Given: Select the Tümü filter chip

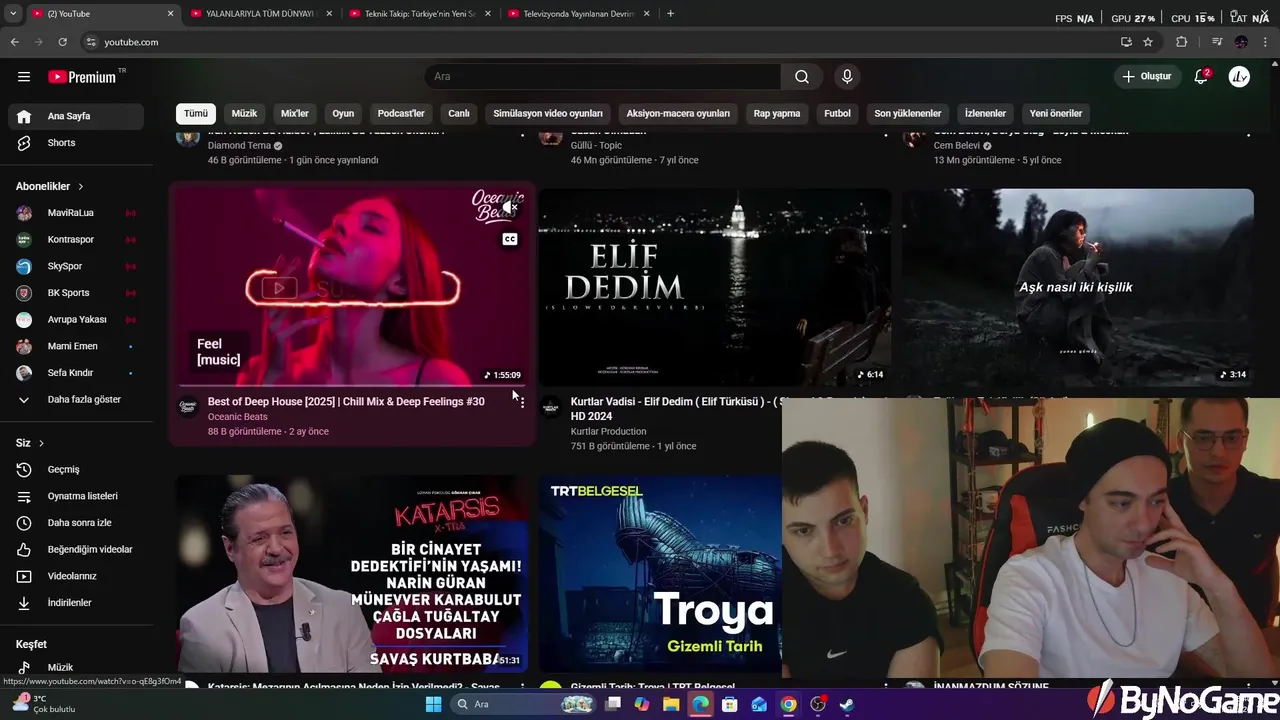Looking at the screenshot, I should (196, 113).
